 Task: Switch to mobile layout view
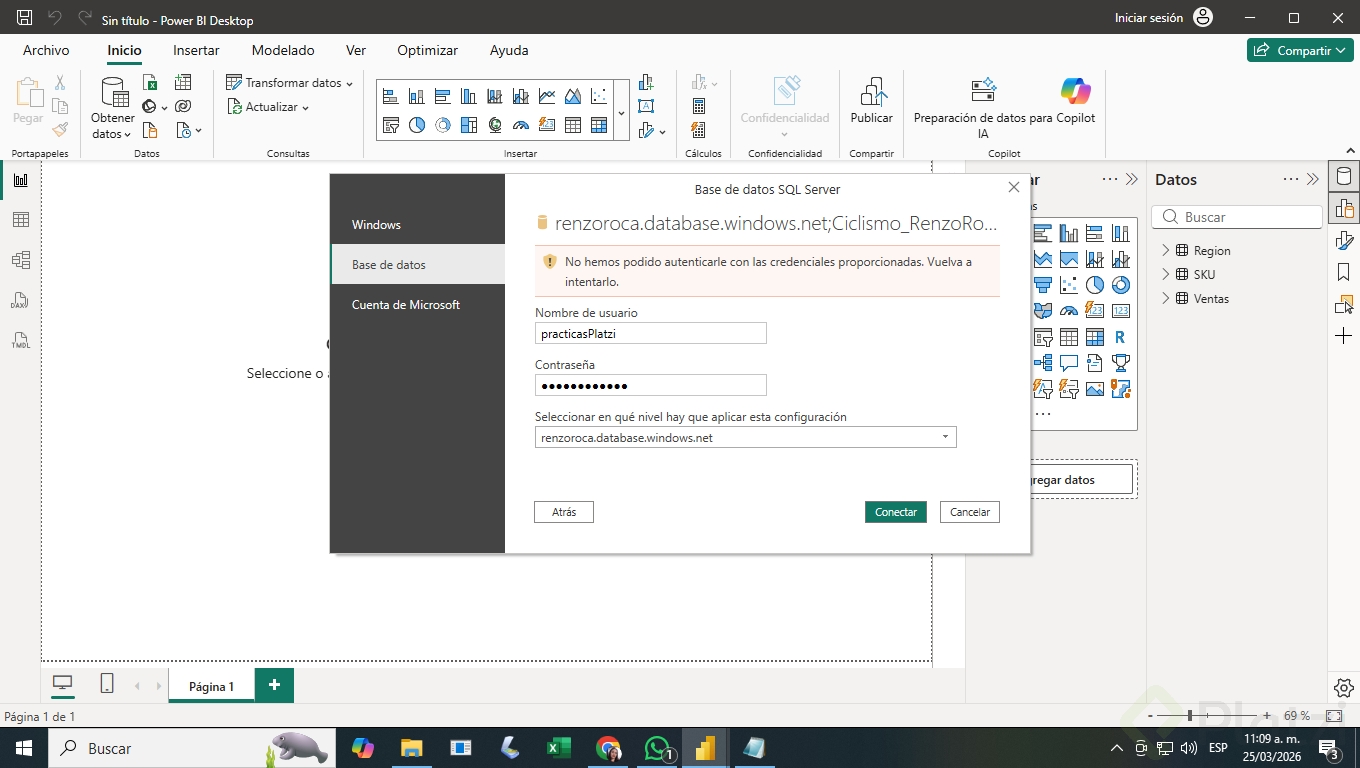[107, 684]
